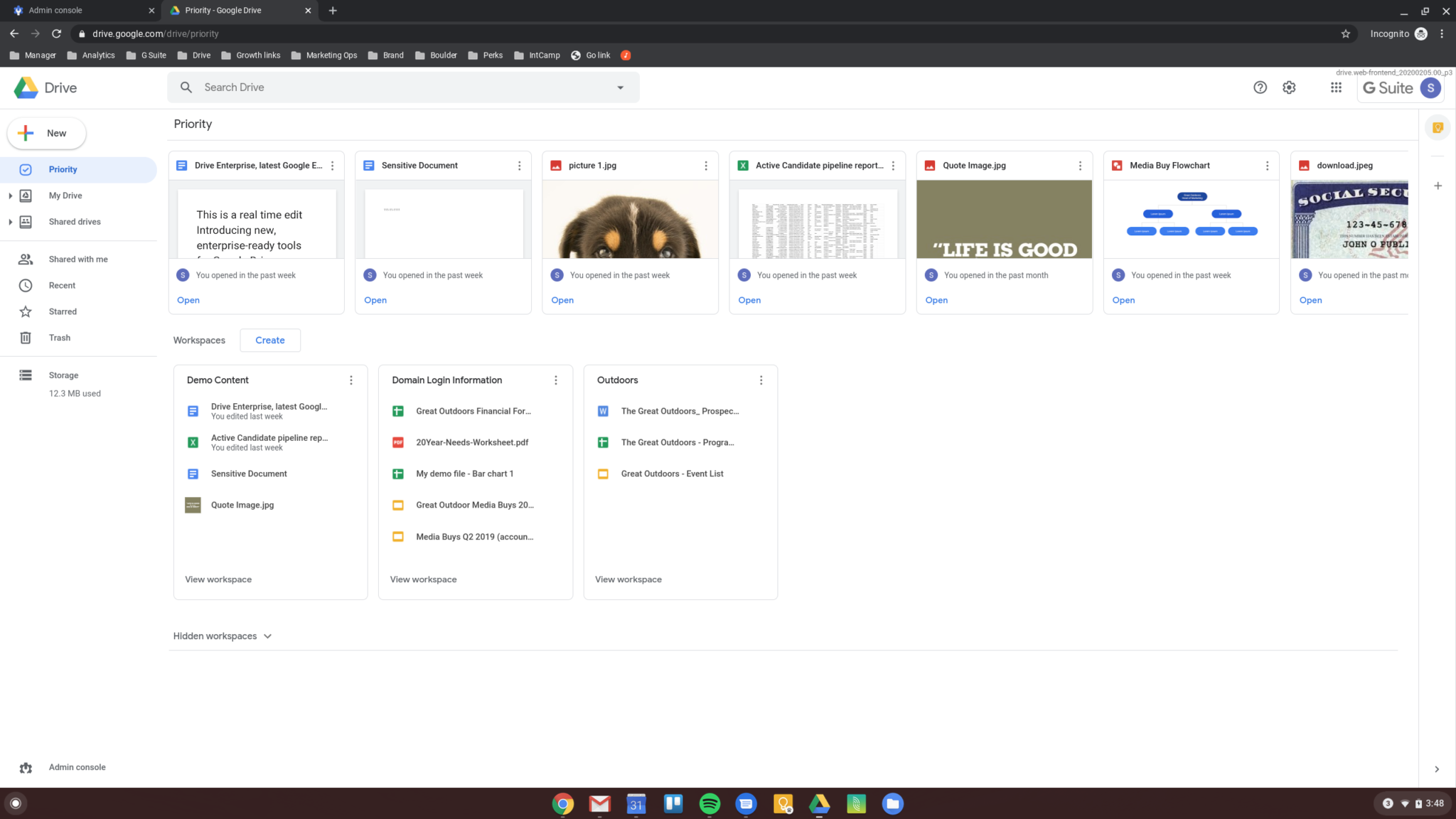
Task: Click the account avatar S
Action: (1430, 87)
